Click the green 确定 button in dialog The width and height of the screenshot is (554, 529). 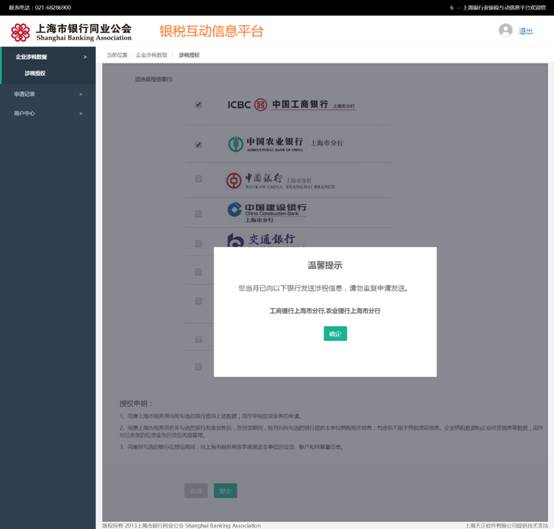coord(335,334)
